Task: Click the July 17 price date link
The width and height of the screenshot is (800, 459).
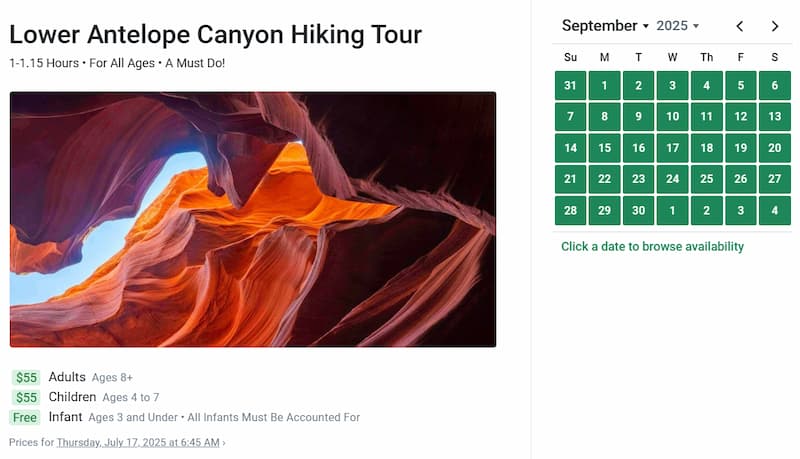Action: [138, 442]
